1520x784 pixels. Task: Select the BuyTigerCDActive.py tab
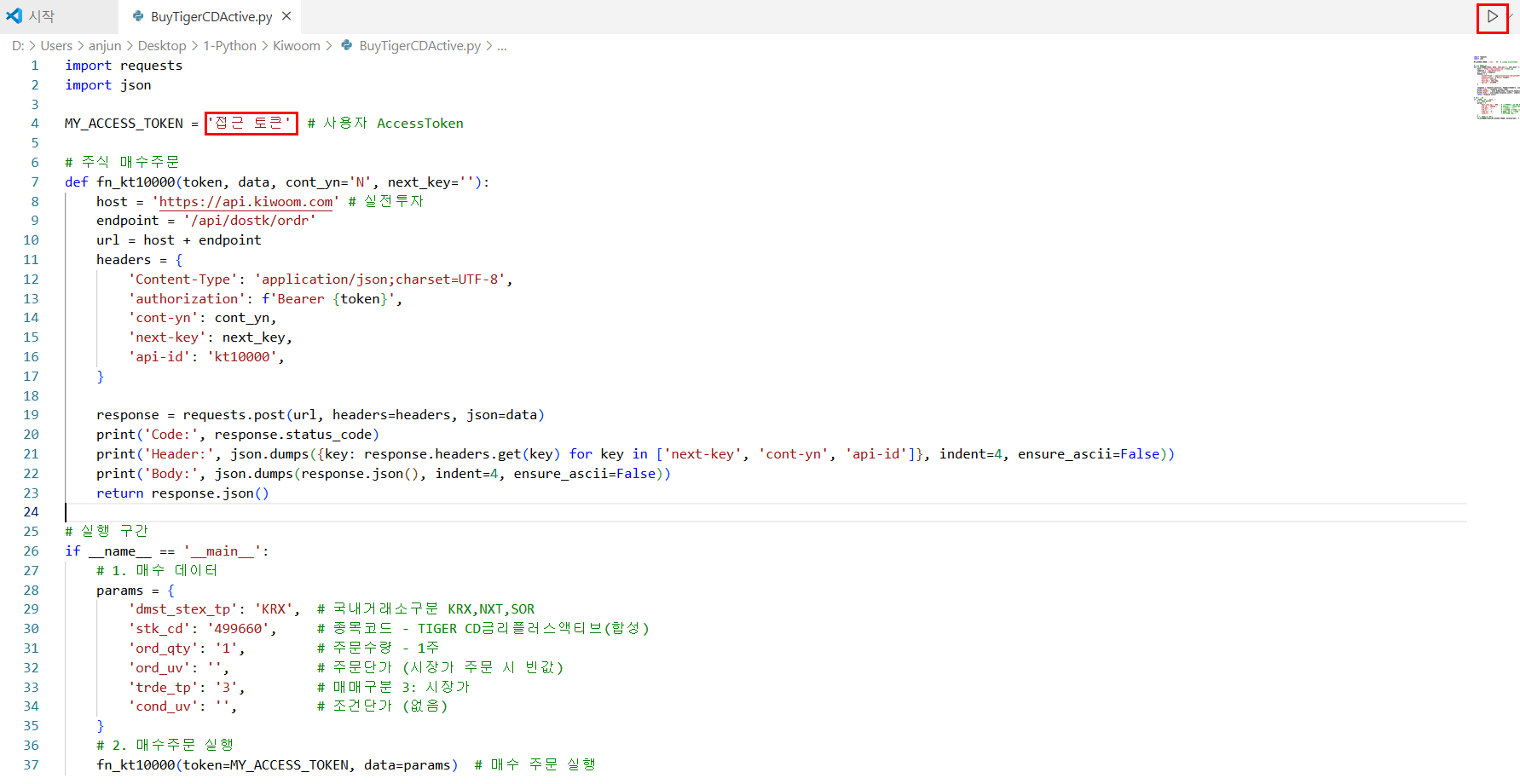pyautogui.click(x=210, y=16)
